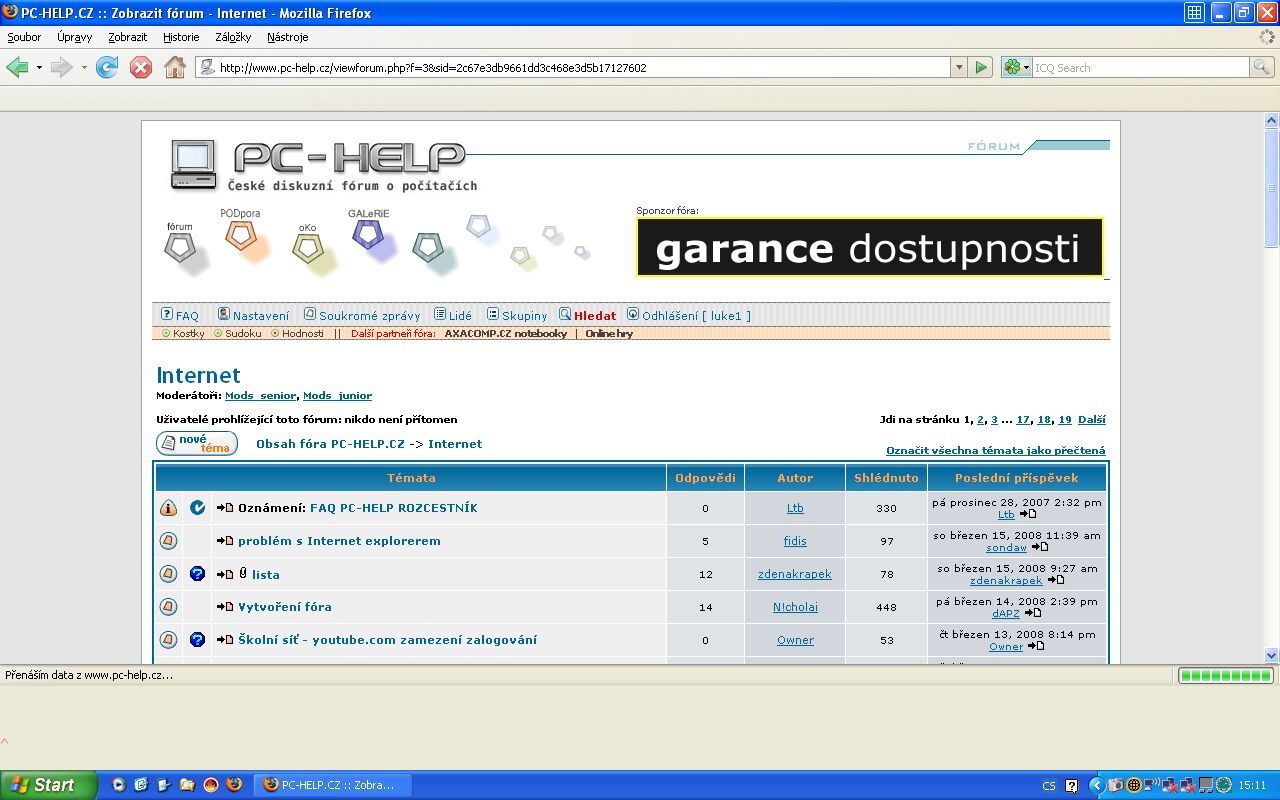Screen dimensions: 1280x800
Task: Click the 'Další' next page link
Action: [1092, 420]
